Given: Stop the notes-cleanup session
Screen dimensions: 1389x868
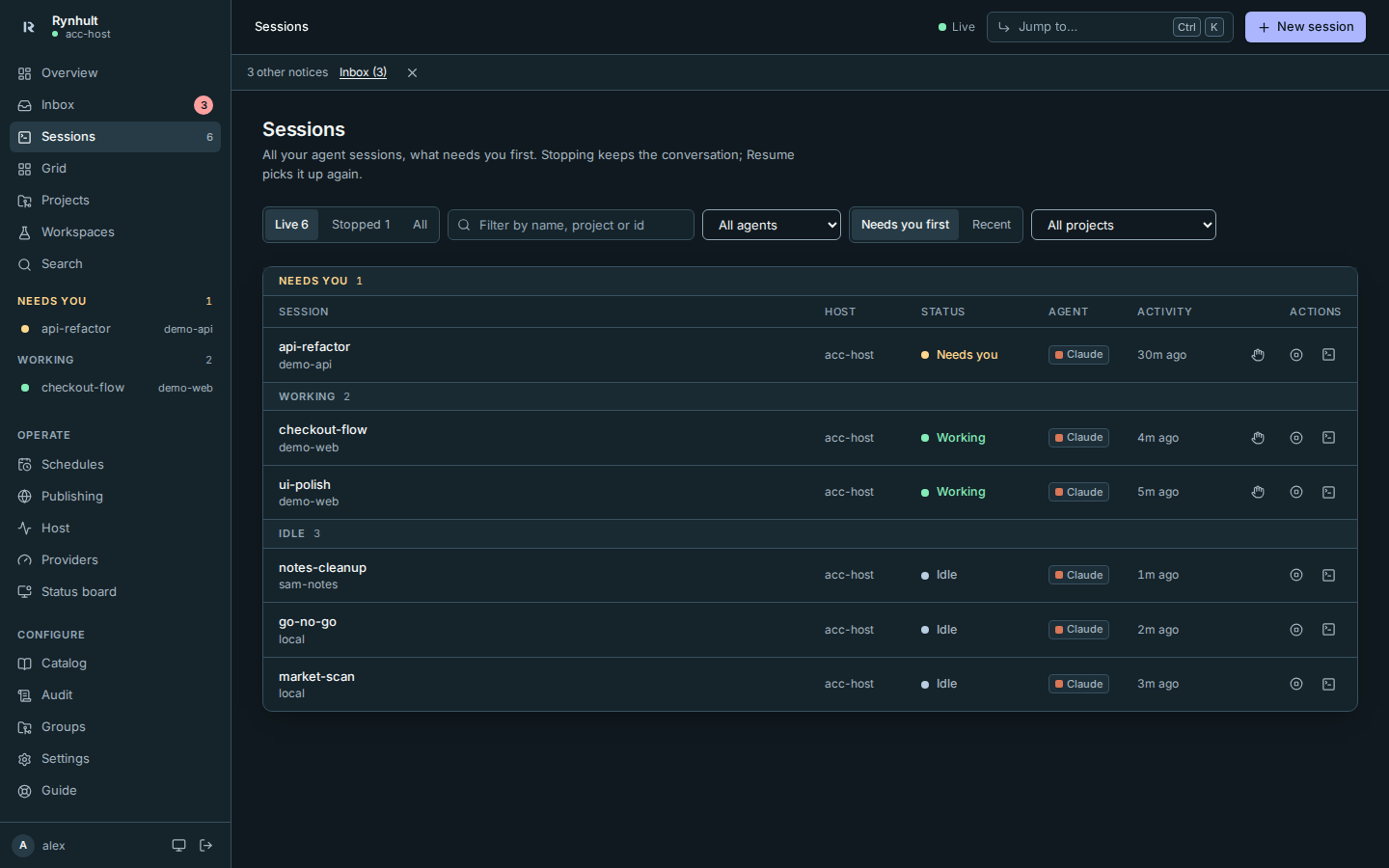Looking at the screenshot, I should click(1296, 575).
